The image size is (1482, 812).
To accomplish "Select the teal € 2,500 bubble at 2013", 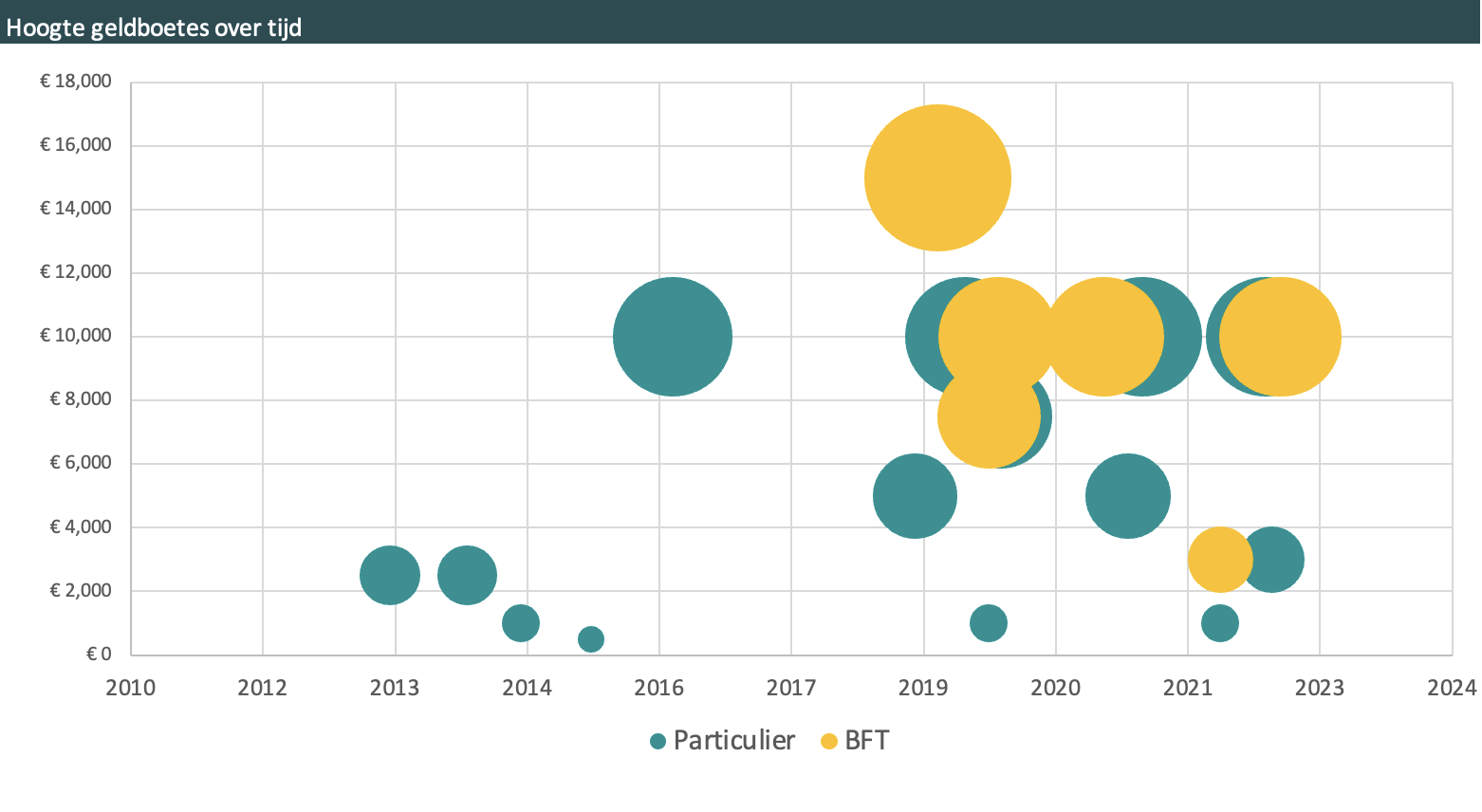I will tap(390, 576).
